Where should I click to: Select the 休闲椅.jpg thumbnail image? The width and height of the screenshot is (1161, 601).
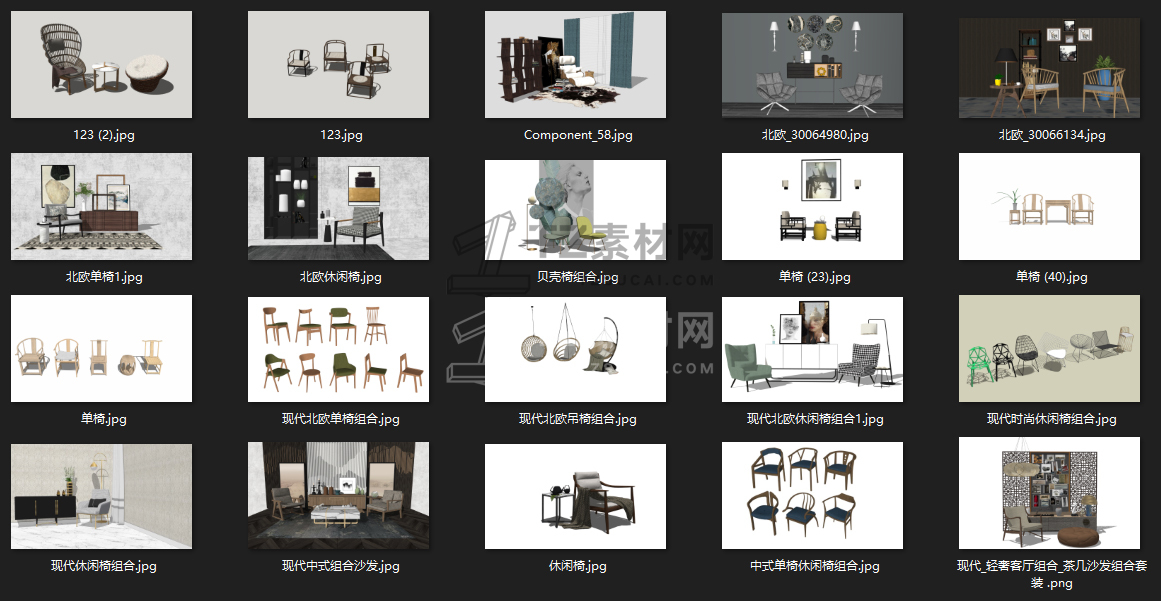coord(575,496)
